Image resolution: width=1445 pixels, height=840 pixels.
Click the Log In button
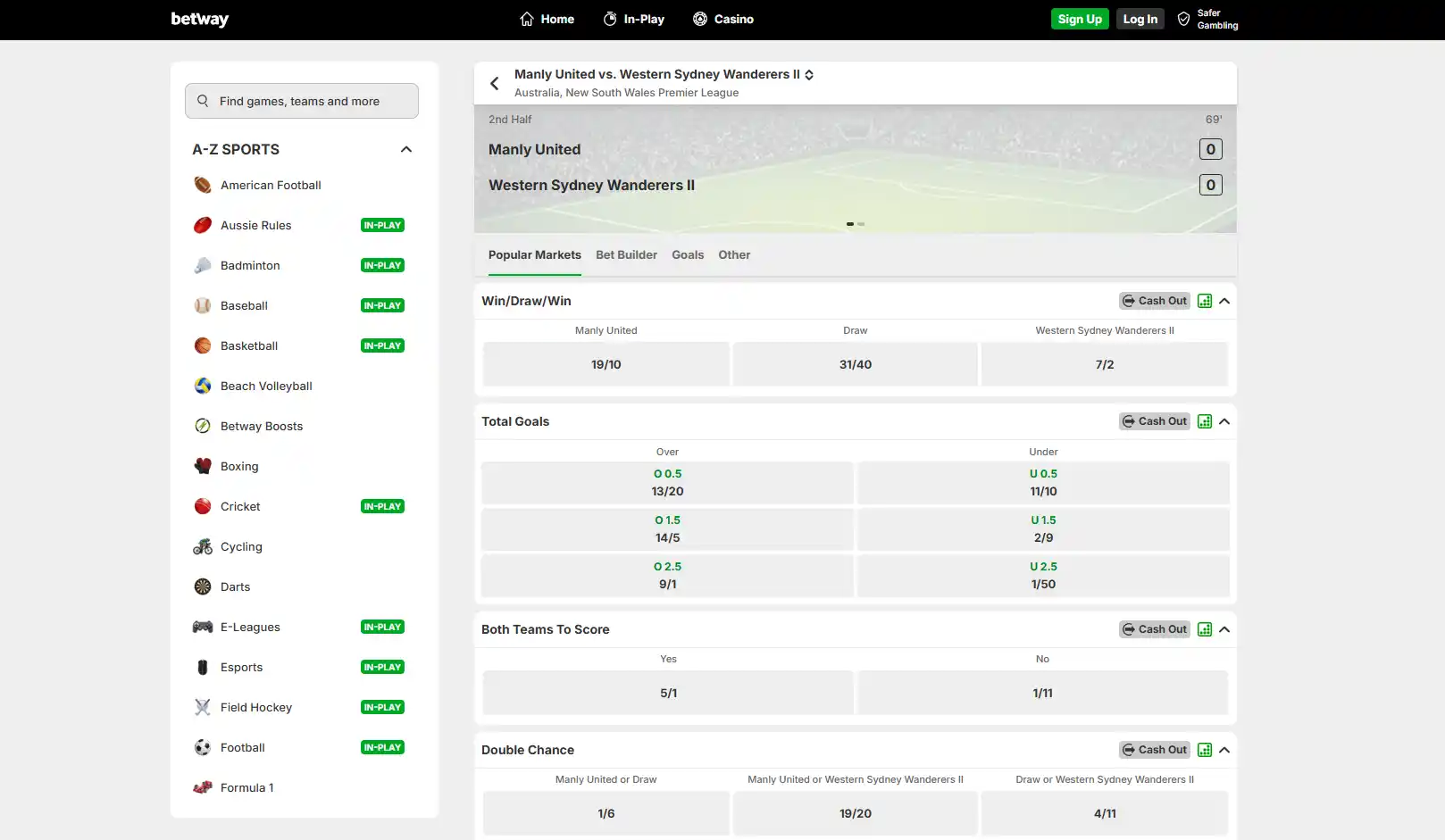1140,19
